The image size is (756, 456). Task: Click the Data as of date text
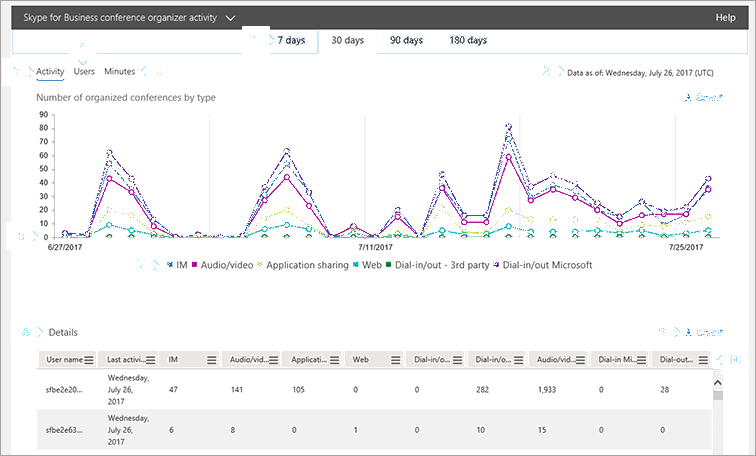[640, 73]
